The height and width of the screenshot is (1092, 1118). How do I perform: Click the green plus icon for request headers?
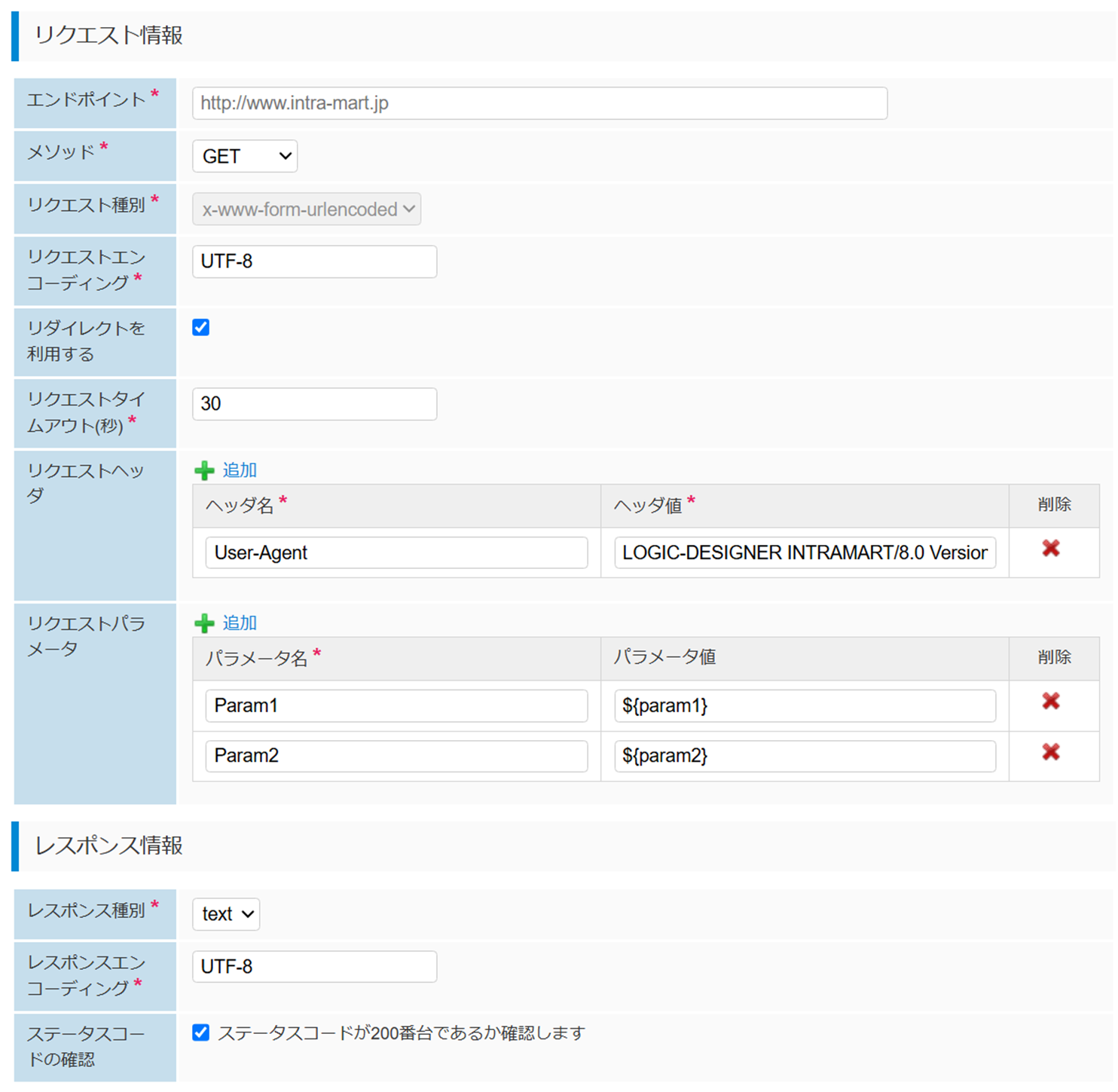coord(204,471)
